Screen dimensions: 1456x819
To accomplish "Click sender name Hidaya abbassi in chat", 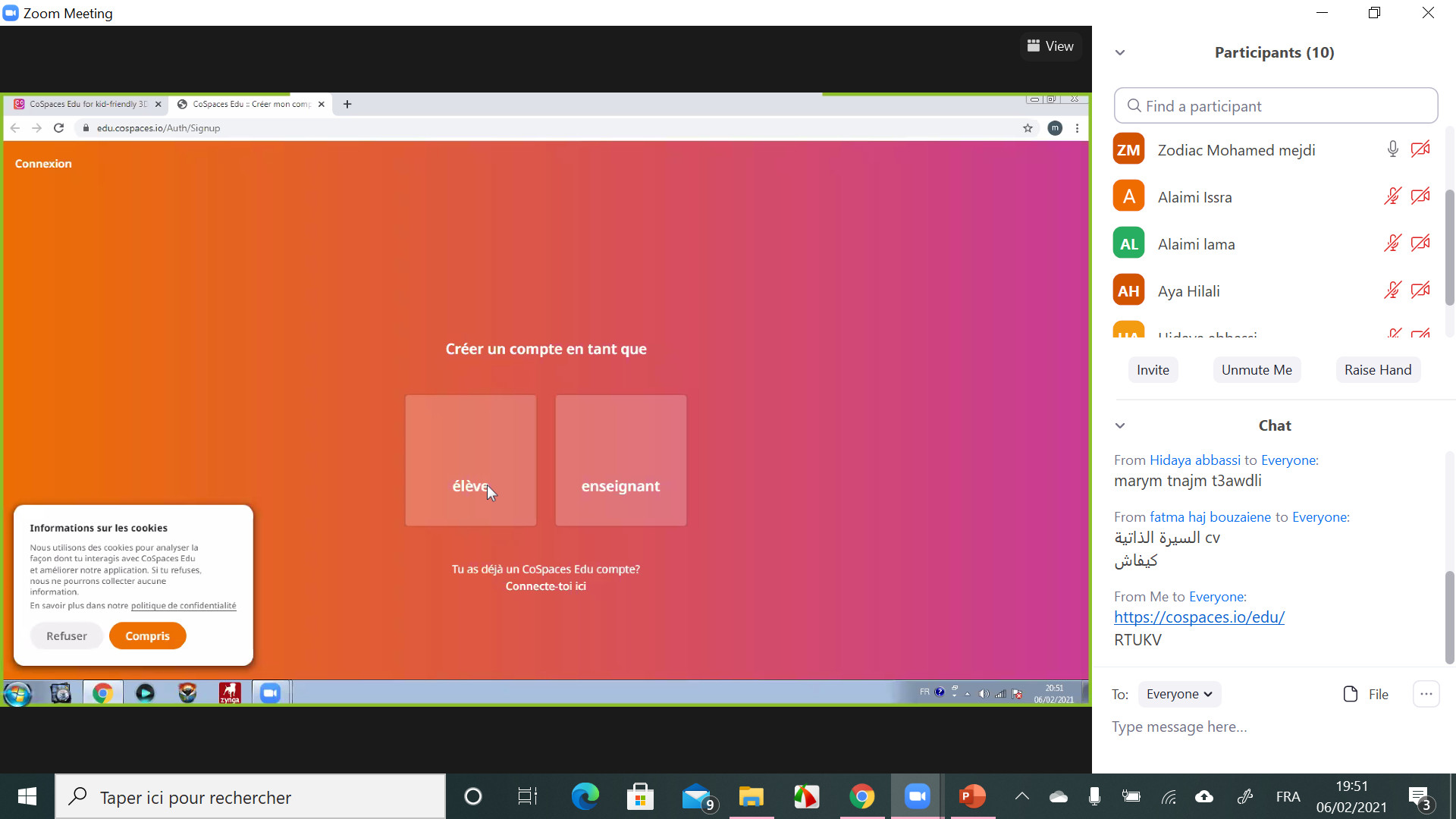I will point(1195,460).
